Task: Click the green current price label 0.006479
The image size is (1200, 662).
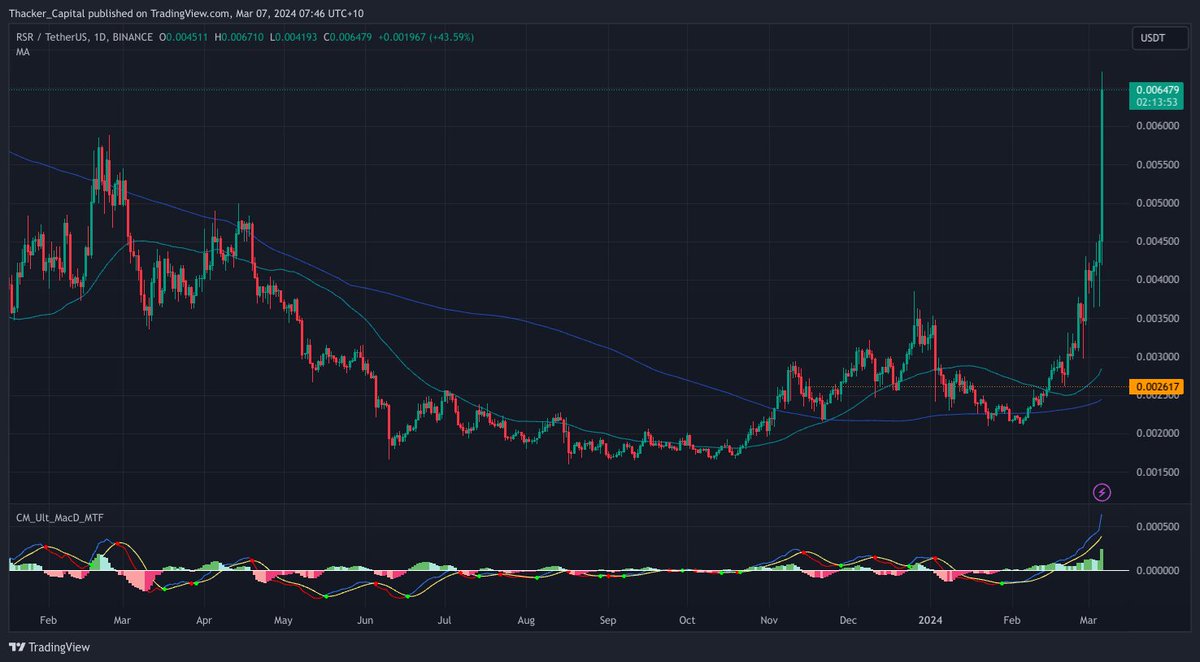Action: click(1158, 89)
